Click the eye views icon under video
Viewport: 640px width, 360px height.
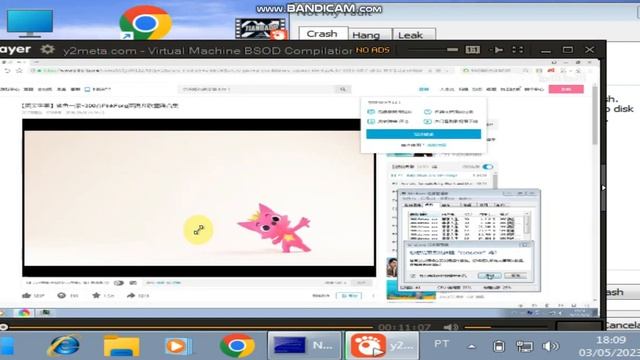61,295
